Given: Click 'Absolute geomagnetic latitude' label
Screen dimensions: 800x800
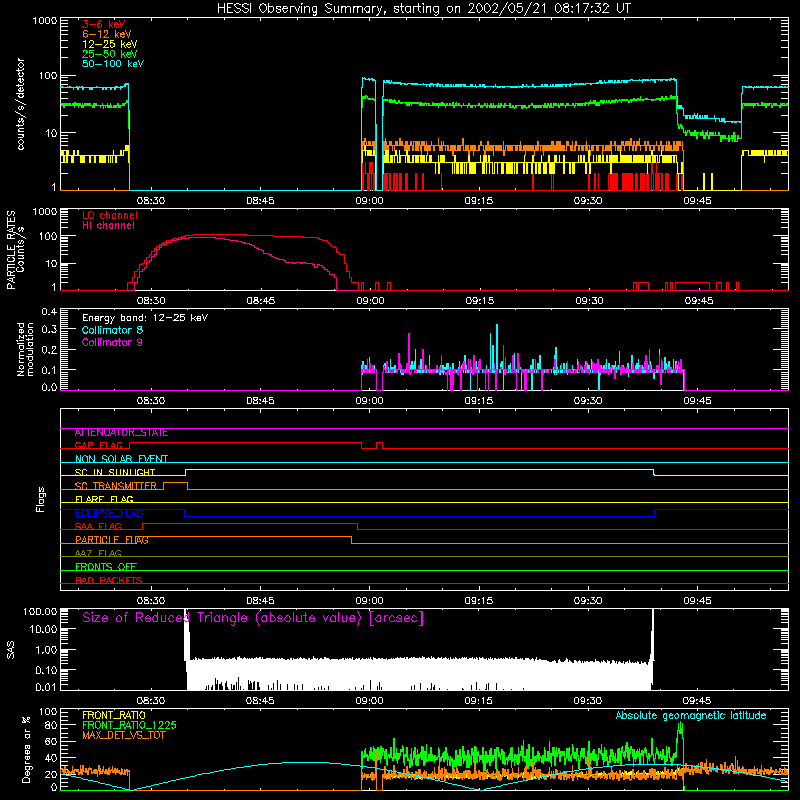Looking at the screenshot, I should [x=691, y=715].
